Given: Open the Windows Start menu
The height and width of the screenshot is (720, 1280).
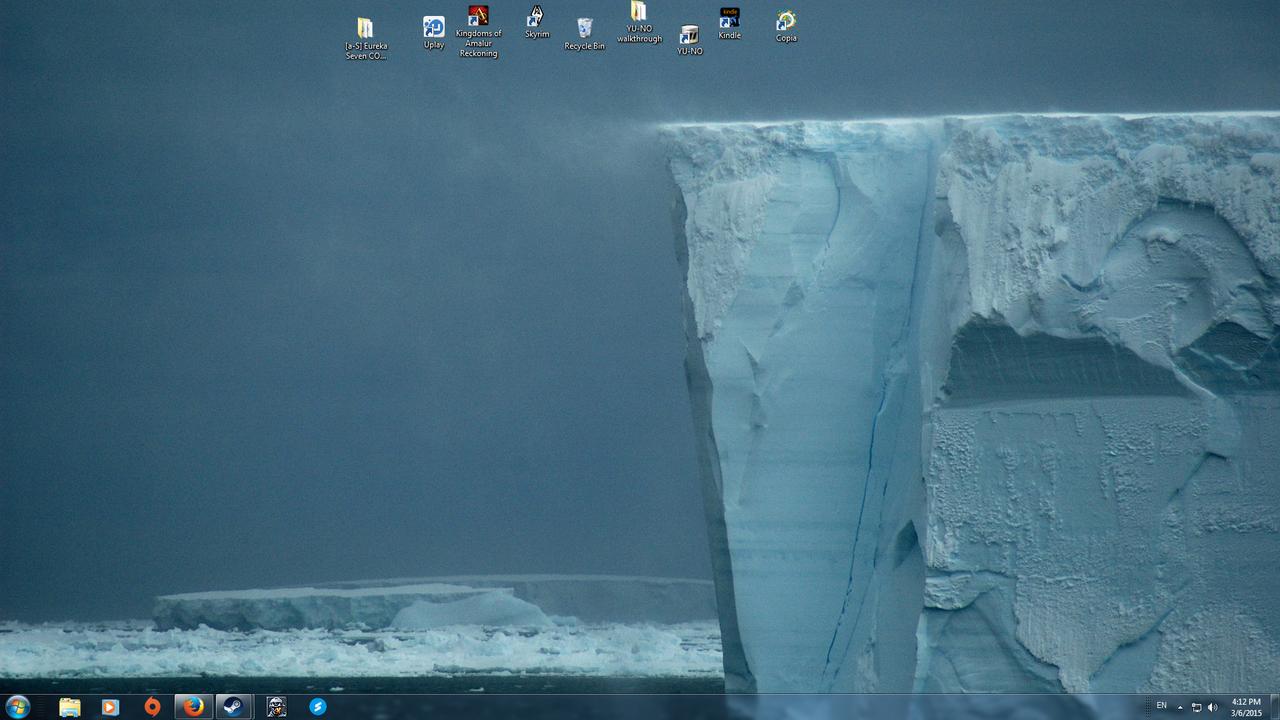Looking at the screenshot, I should 17,707.
